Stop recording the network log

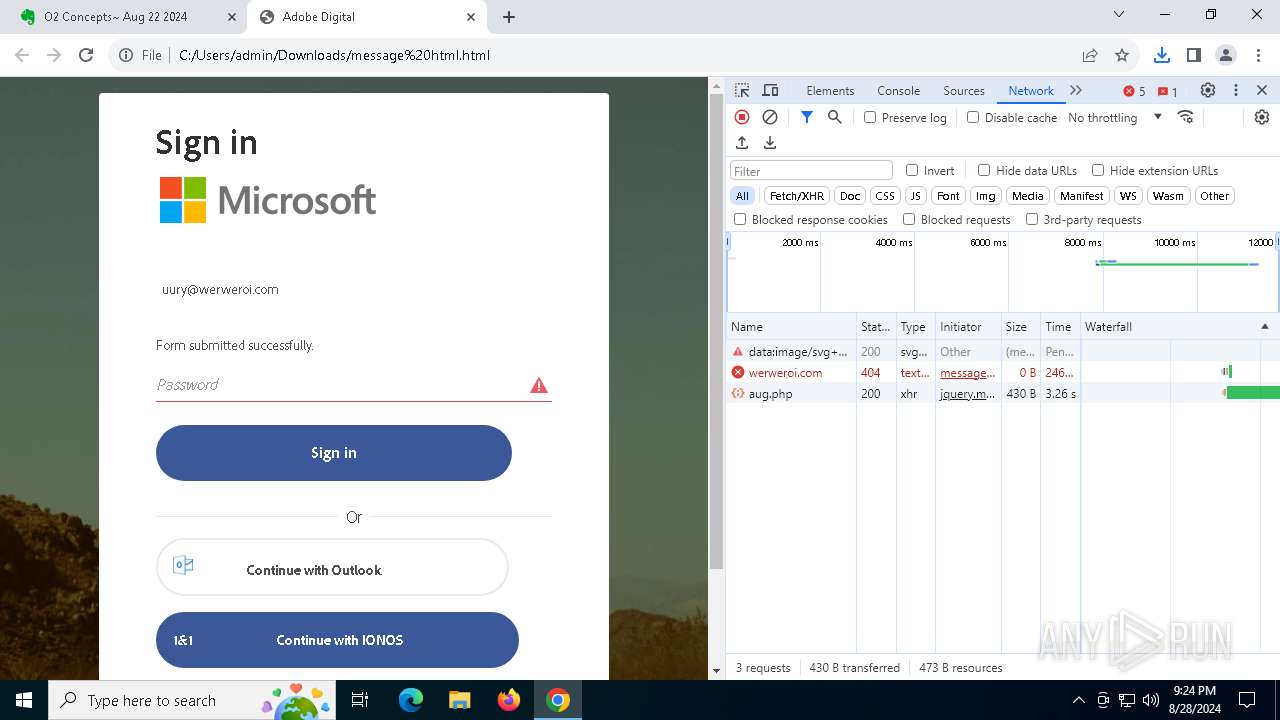click(742, 117)
